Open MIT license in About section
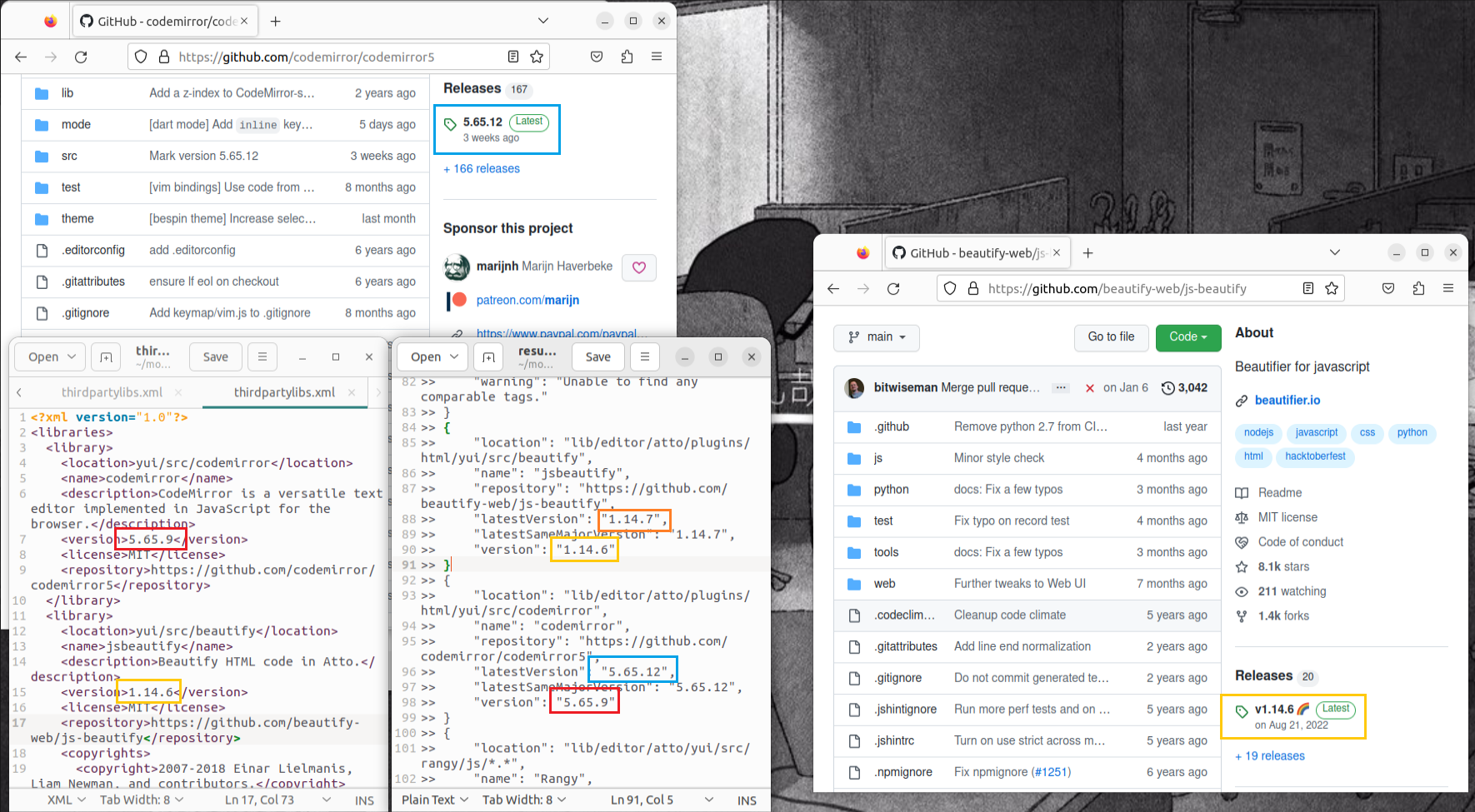 pyautogui.click(x=1287, y=517)
